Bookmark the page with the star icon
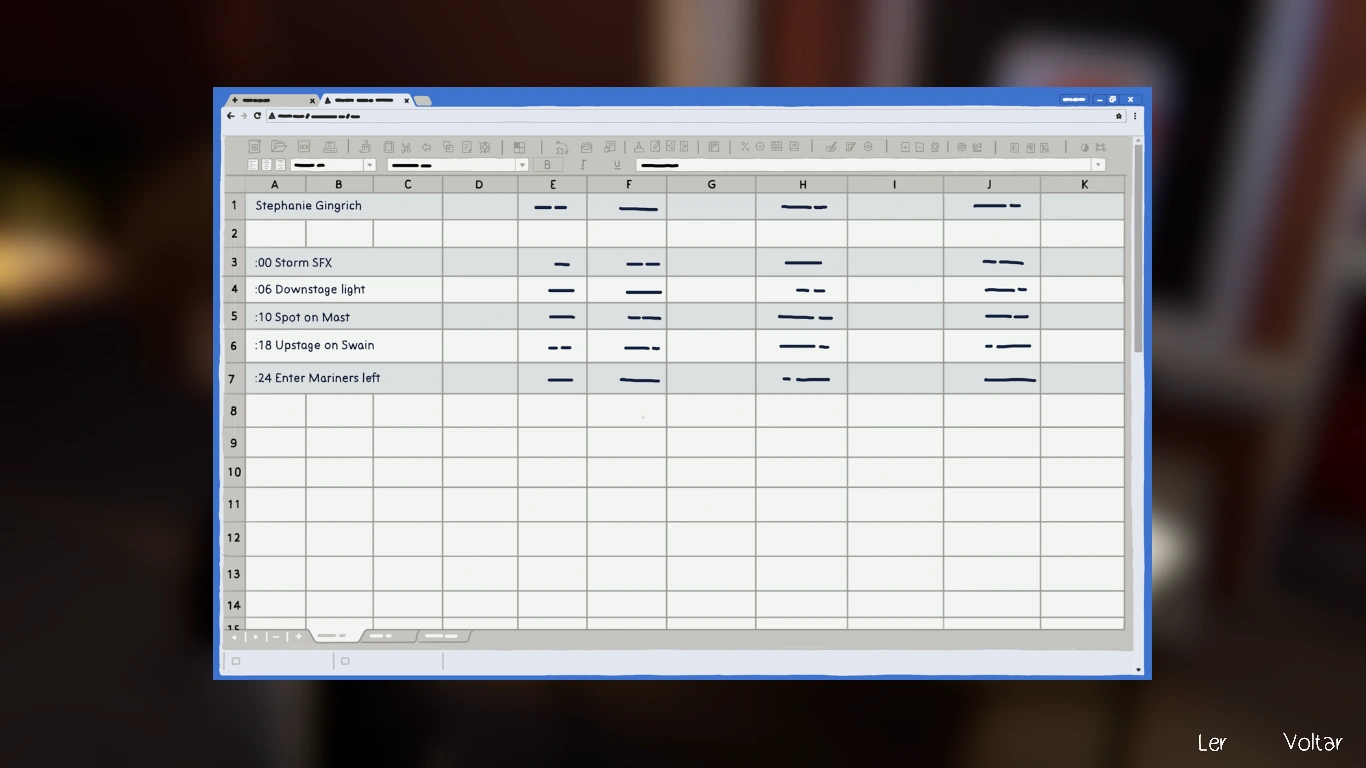The width and height of the screenshot is (1366, 768). (x=1119, y=116)
